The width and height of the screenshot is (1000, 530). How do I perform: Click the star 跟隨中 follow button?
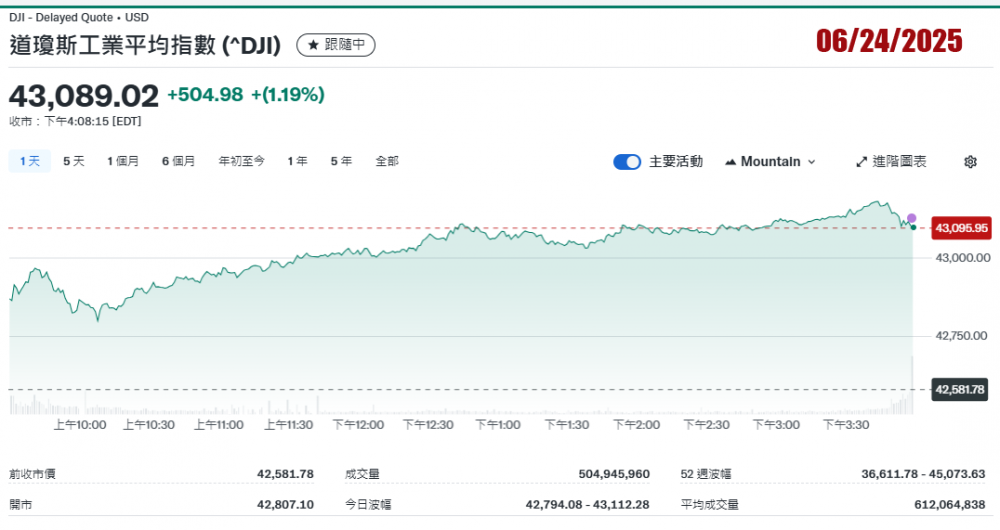point(336,45)
